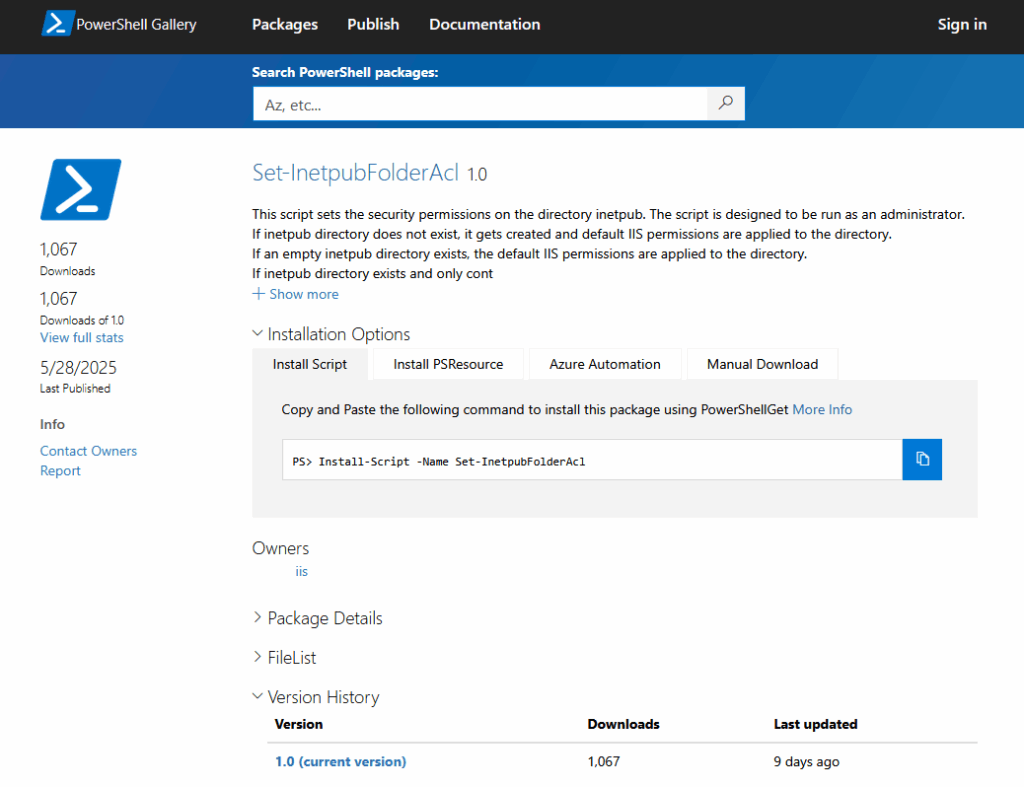Click the large package icon for Set-InetpubFolderAcl
The image size is (1024, 787).
click(80, 190)
